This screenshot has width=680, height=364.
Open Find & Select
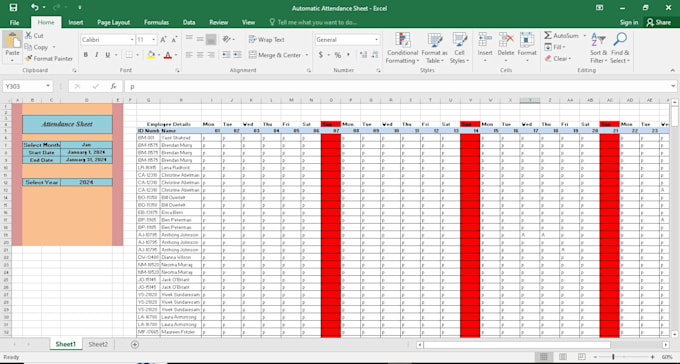(x=620, y=48)
